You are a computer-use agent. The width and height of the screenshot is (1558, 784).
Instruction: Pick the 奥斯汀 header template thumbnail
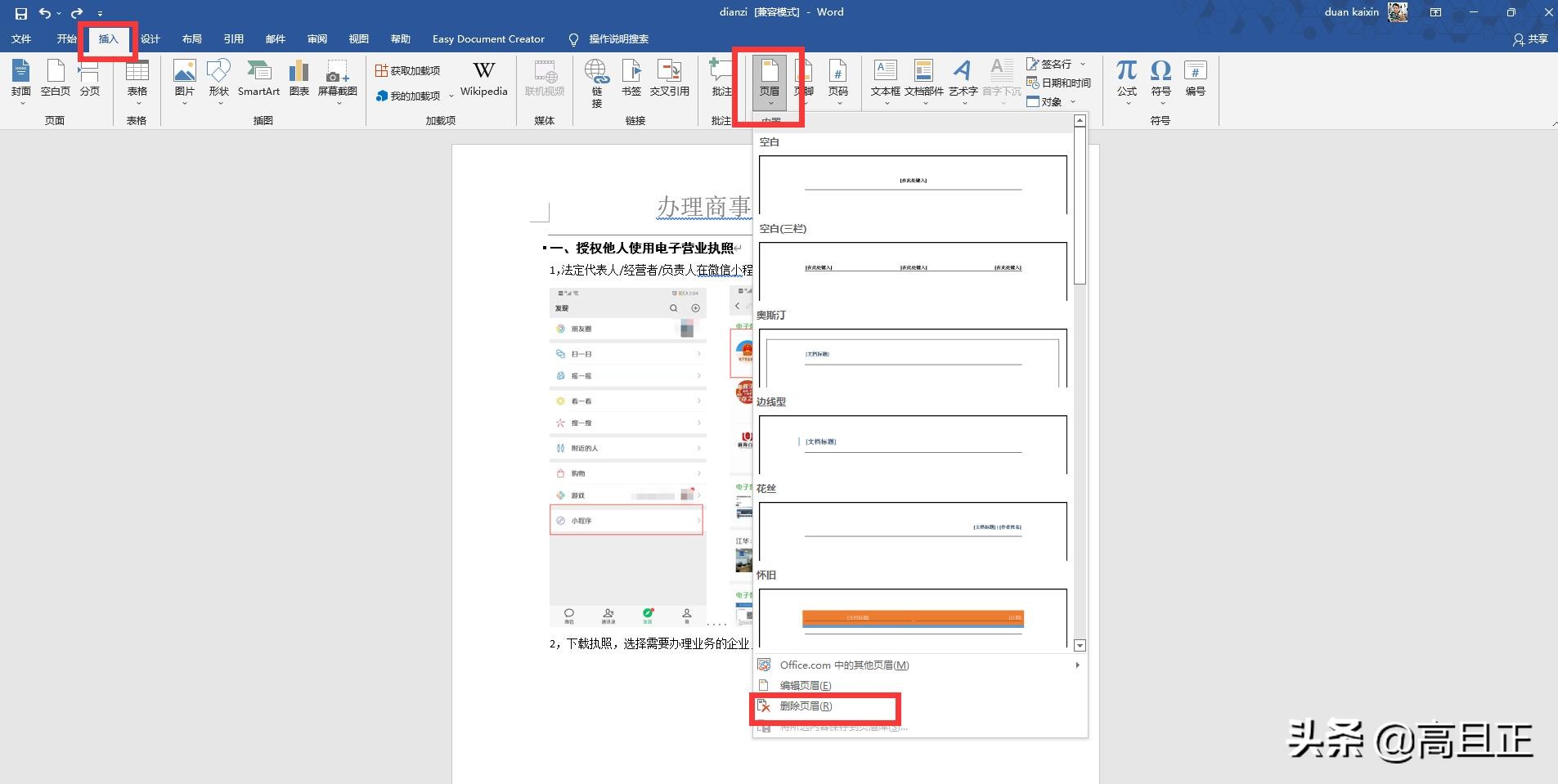coord(913,357)
